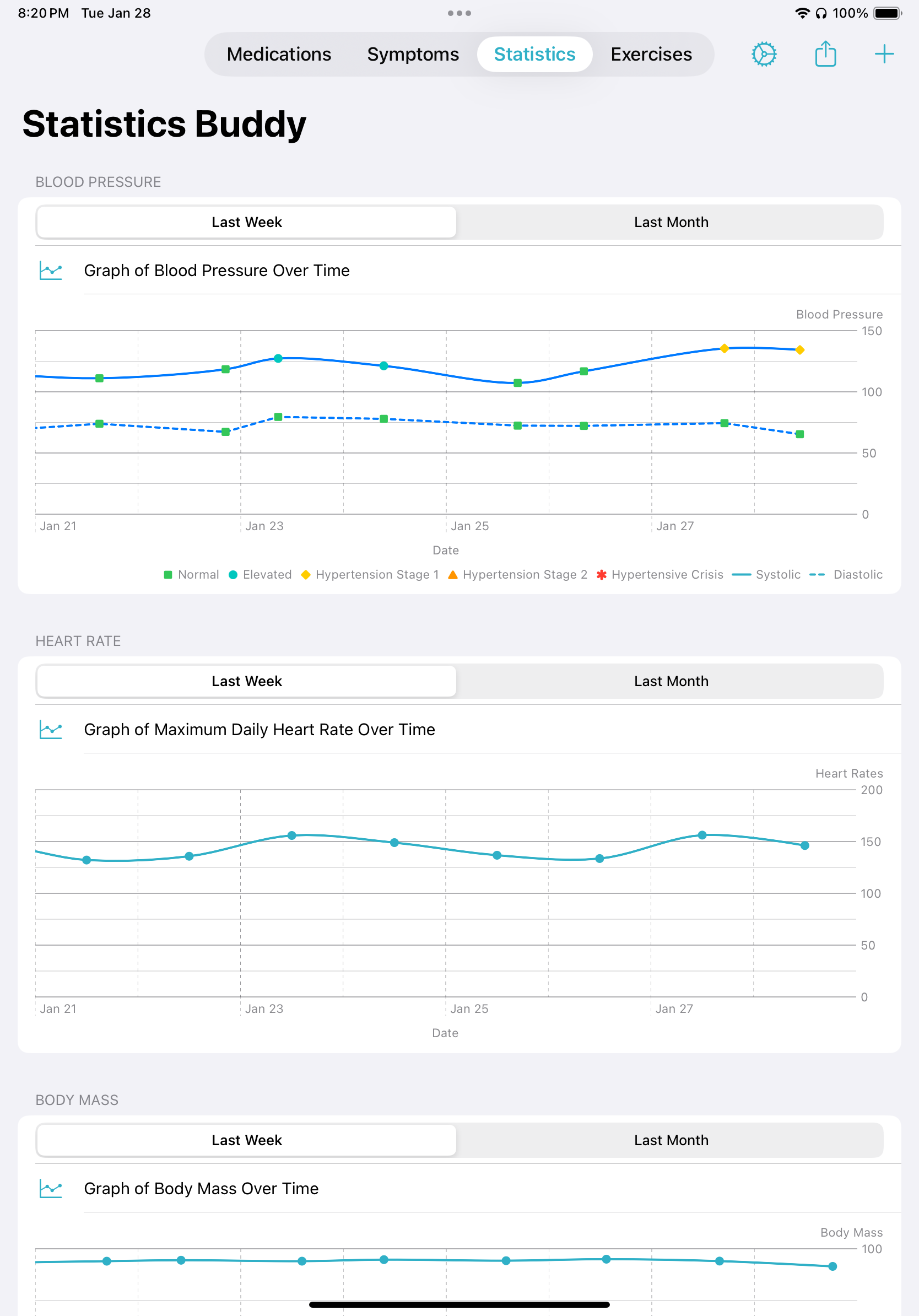Open the Exercises tab

click(651, 54)
